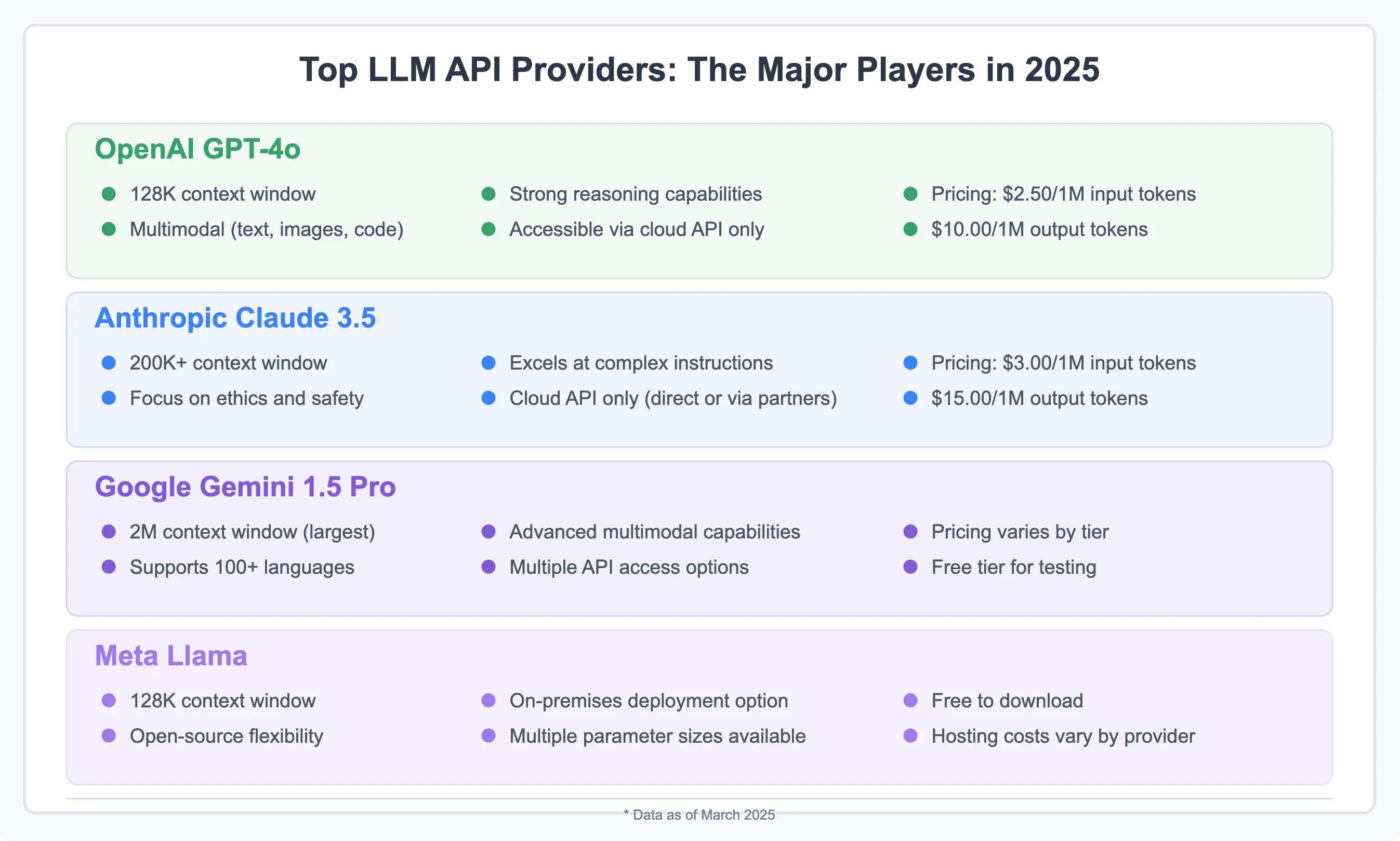Click "Pricing varies by tier" text
The width and height of the screenshot is (1400, 841).
click(x=1020, y=532)
